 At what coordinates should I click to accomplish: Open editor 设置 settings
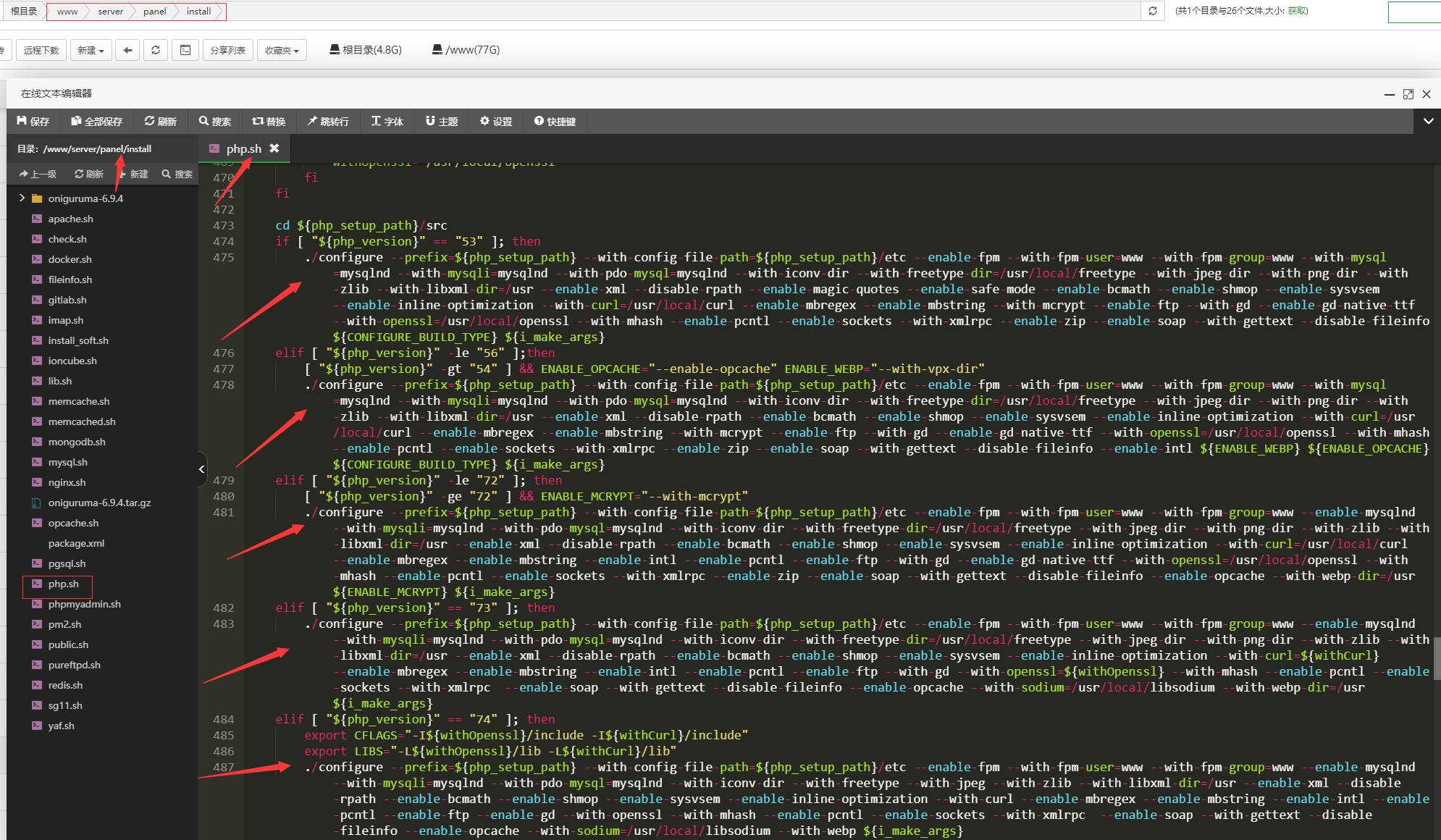point(496,121)
